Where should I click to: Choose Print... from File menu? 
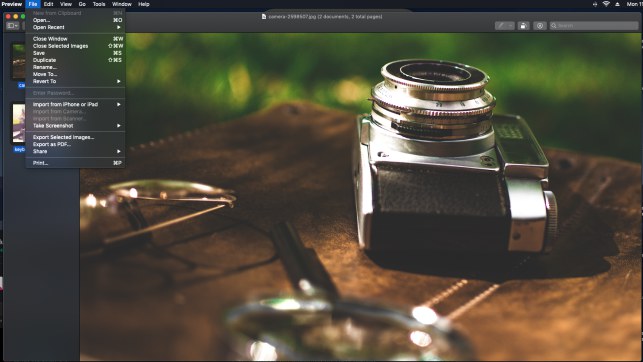[75, 163]
